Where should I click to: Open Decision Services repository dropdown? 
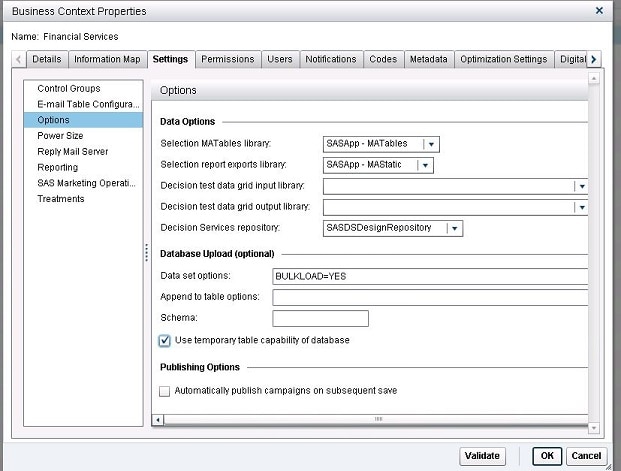point(454,228)
